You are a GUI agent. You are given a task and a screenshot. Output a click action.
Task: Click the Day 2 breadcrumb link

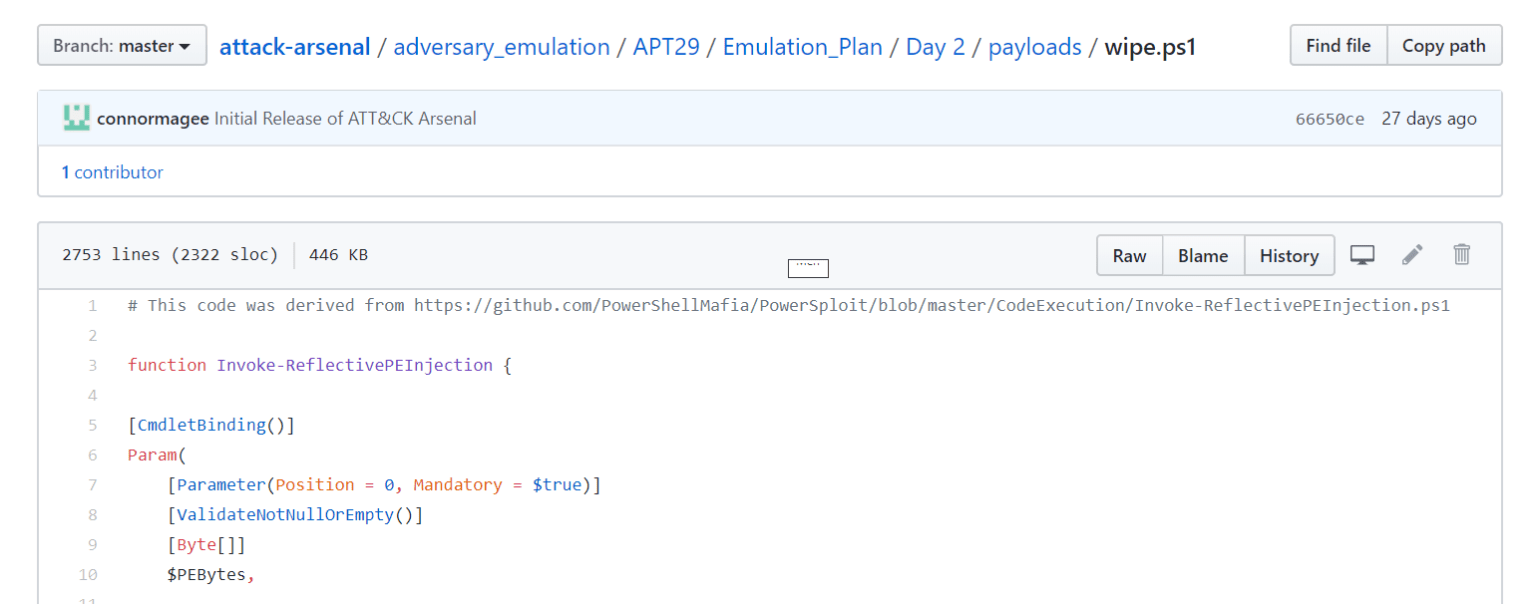(935, 46)
